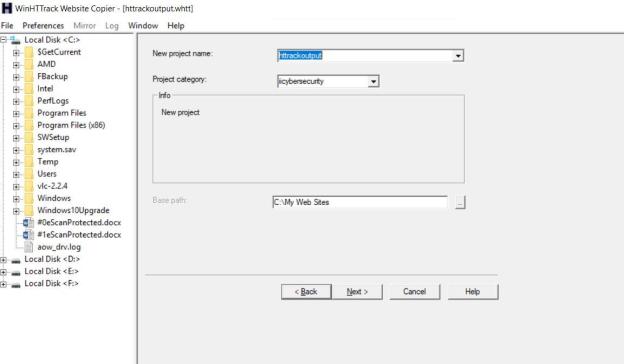Image resolution: width=624 pixels, height=364 pixels.
Task: Open the File menu
Action: coord(7,26)
